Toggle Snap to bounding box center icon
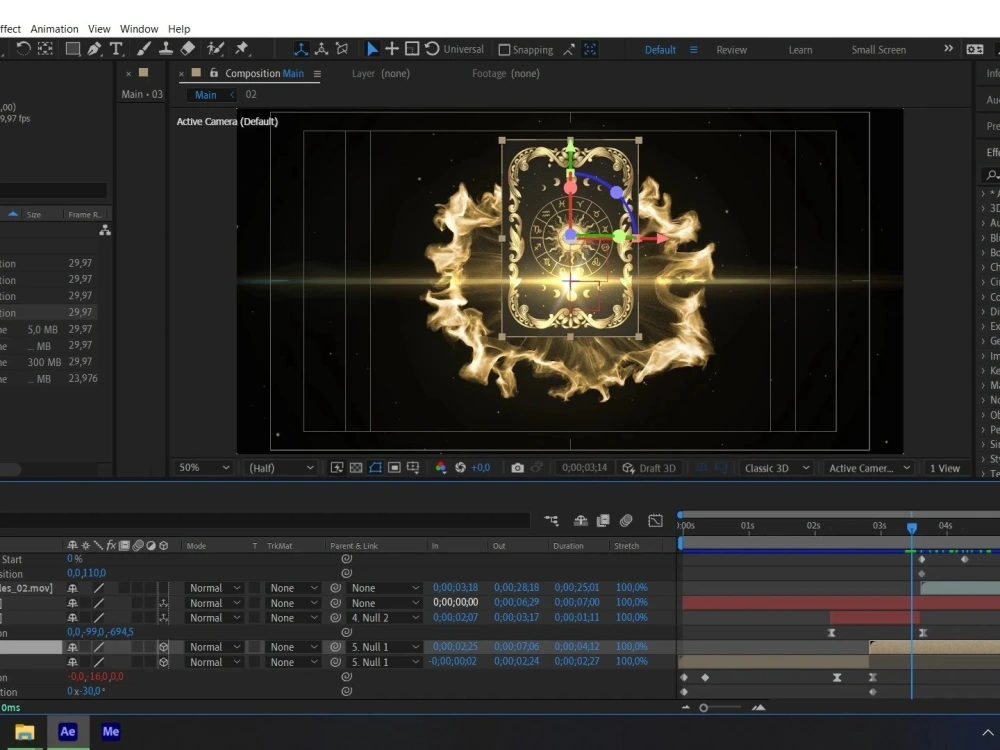This screenshot has width=1000, height=750. pyautogui.click(x=590, y=49)
